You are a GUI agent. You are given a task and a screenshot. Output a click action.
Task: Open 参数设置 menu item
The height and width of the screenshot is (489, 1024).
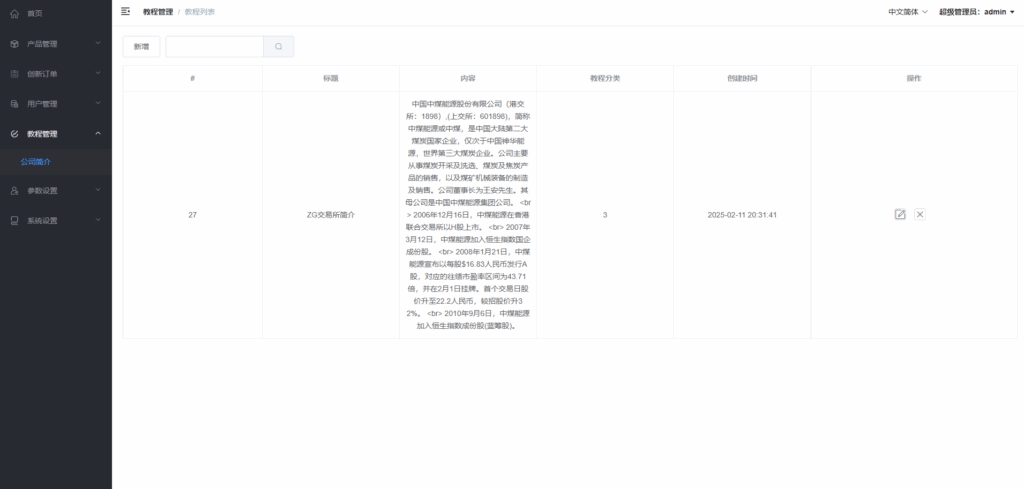pyautogui.click(x=56, y=191)
